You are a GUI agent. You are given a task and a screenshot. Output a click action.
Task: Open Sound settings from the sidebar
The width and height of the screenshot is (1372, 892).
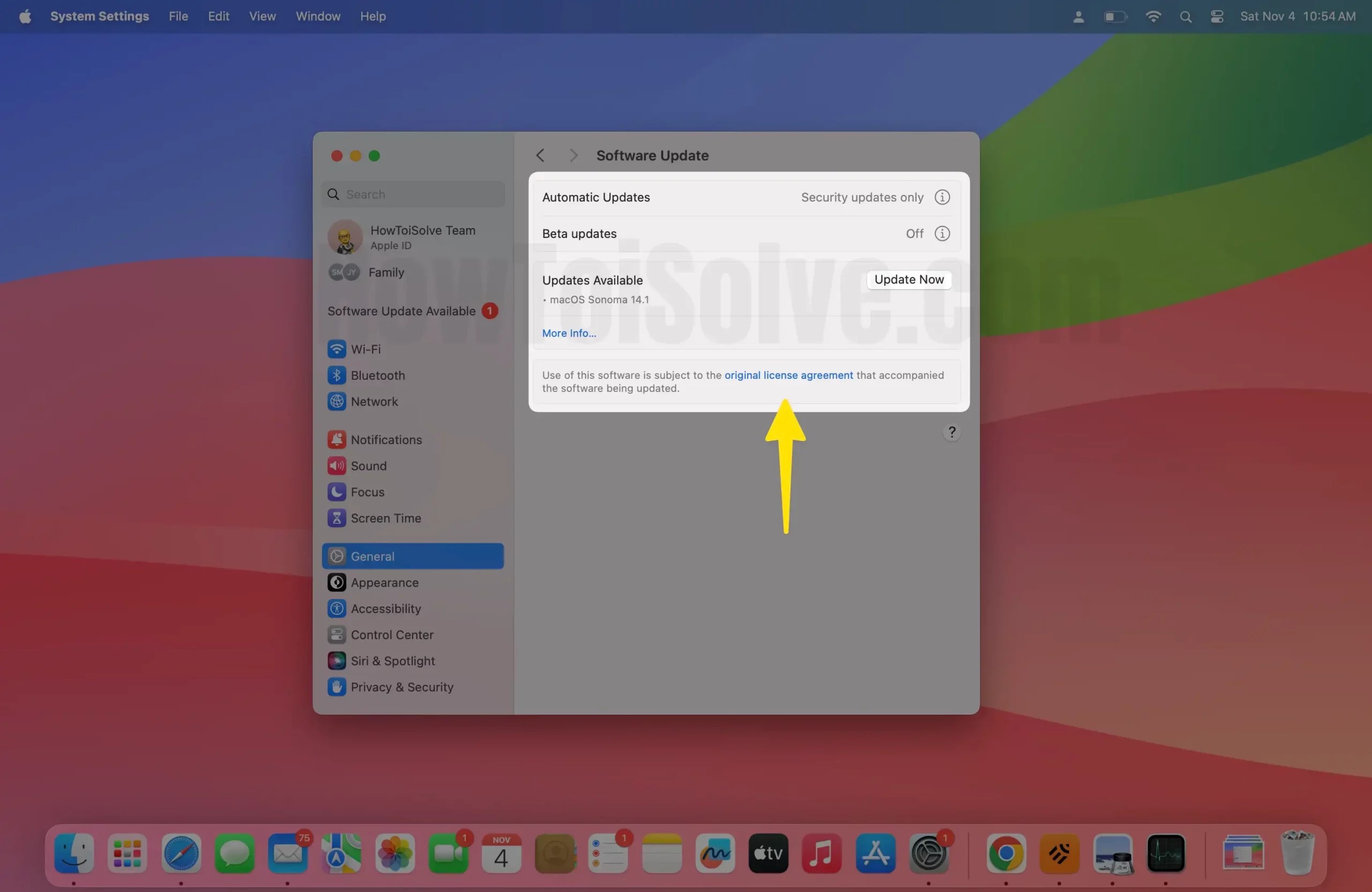[369, 466]
